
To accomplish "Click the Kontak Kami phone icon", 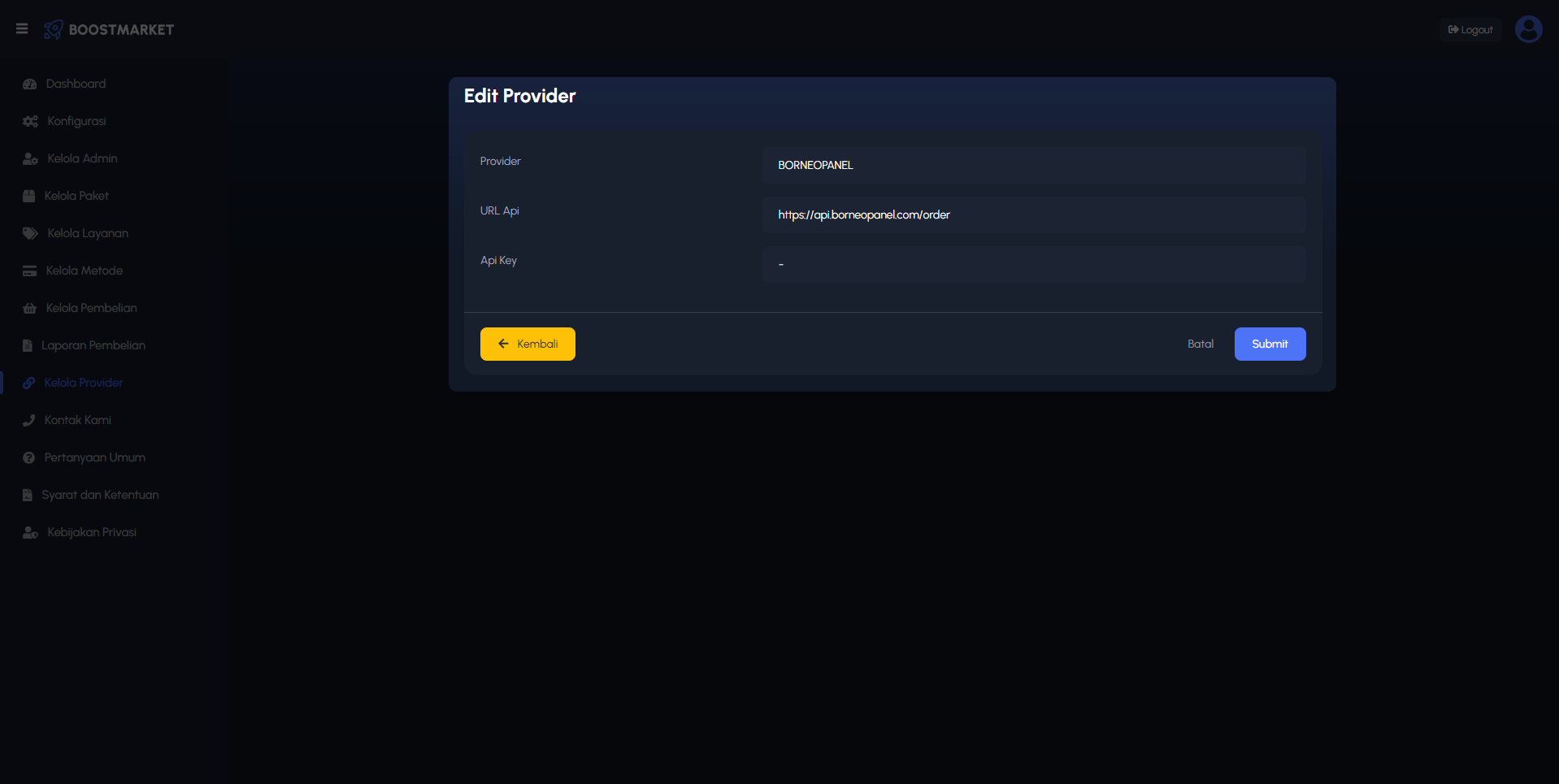I will click(29, 421).
